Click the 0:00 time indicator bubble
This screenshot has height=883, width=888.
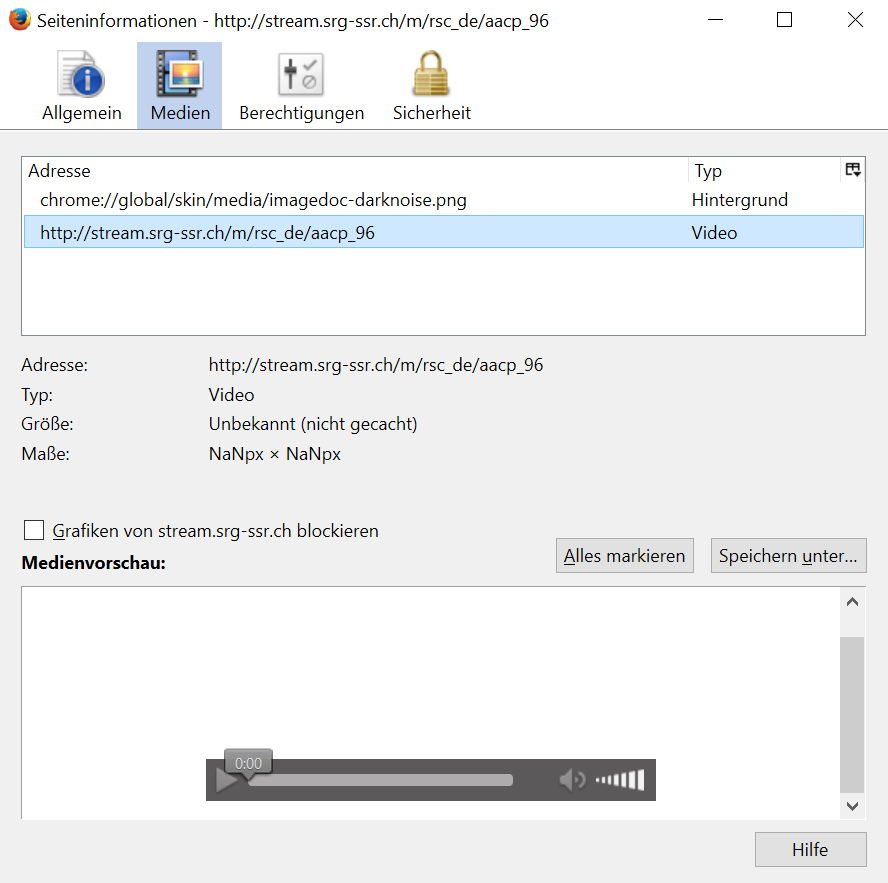click(x=249, y=763)
